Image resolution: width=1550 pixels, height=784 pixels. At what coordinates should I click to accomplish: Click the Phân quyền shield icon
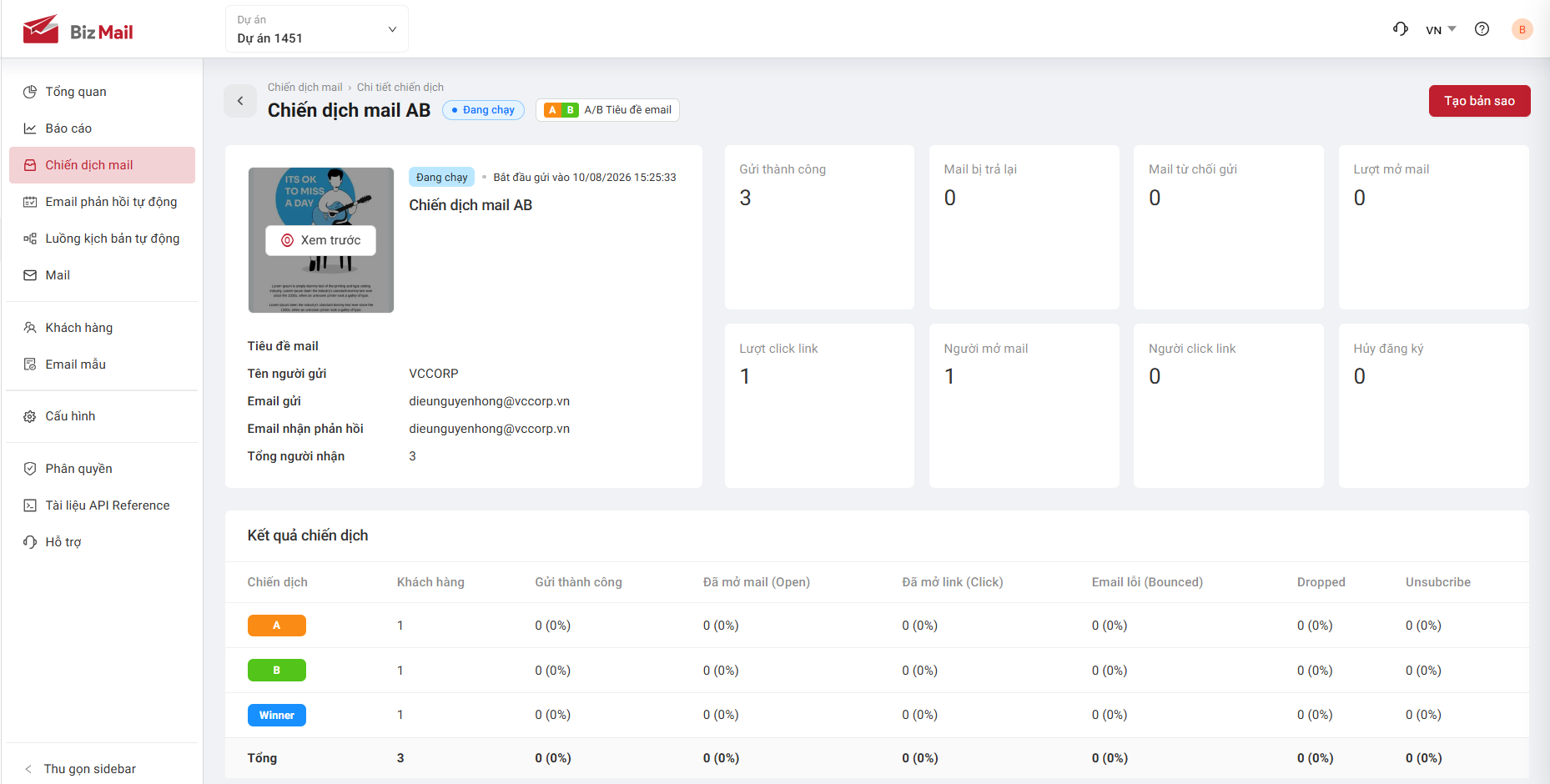click(x=30, y=469)
